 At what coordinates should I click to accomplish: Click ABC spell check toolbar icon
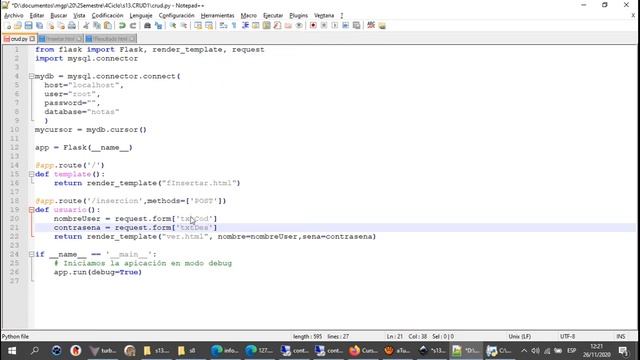point(371,26)
